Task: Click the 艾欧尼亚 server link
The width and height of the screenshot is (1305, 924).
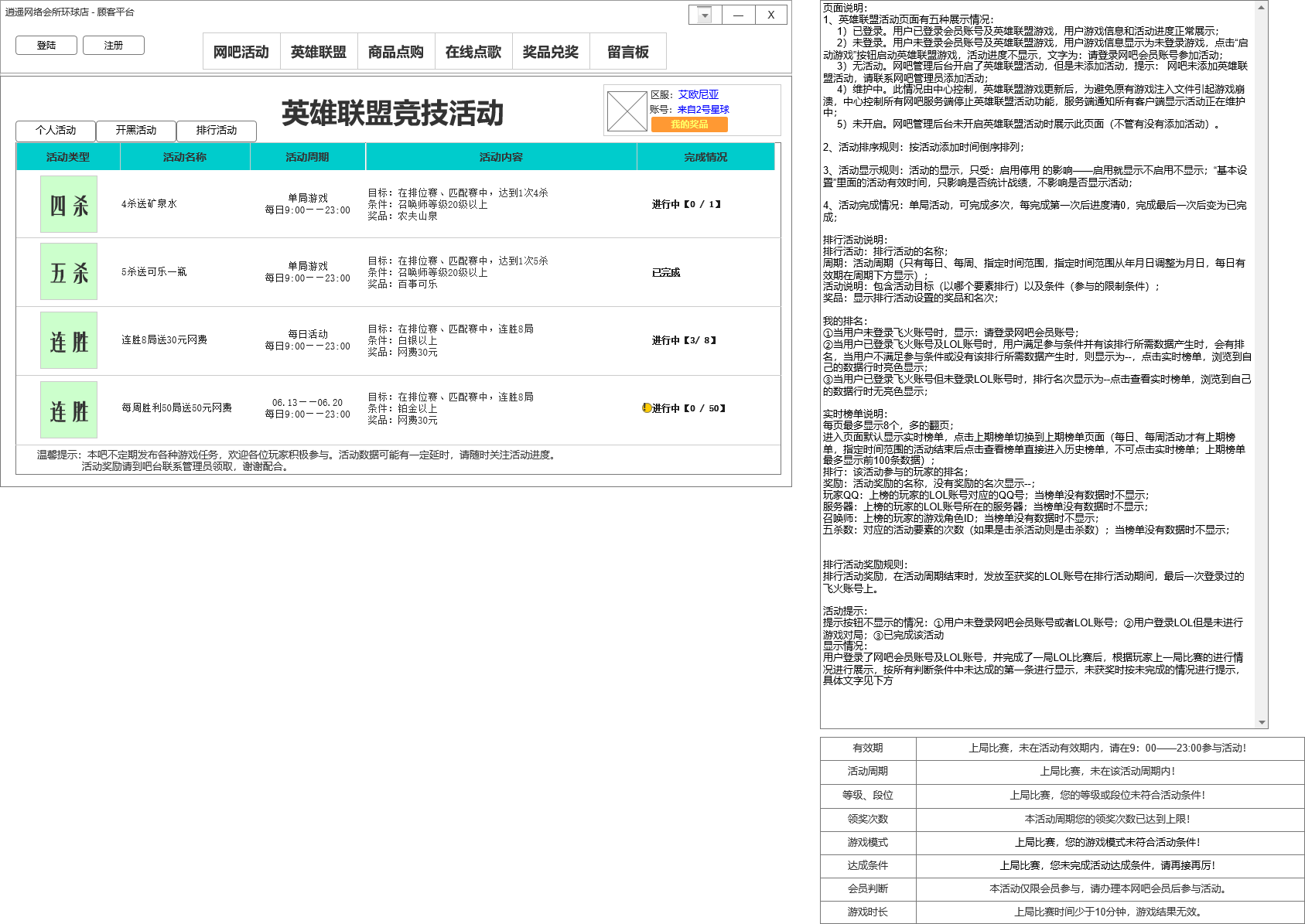Action: [699, 94]
